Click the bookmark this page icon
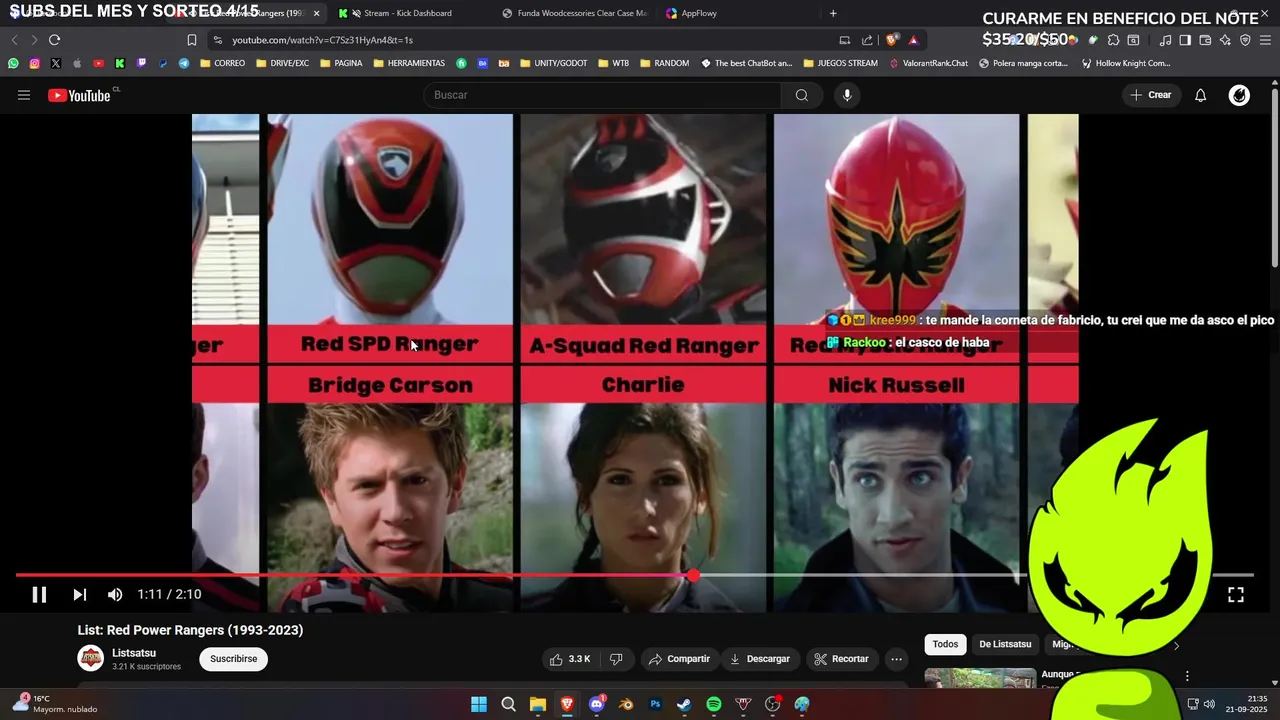Image resolution: width=1280 pixels, height=720 pixels. pyautogui.click(x=191, y=40)
